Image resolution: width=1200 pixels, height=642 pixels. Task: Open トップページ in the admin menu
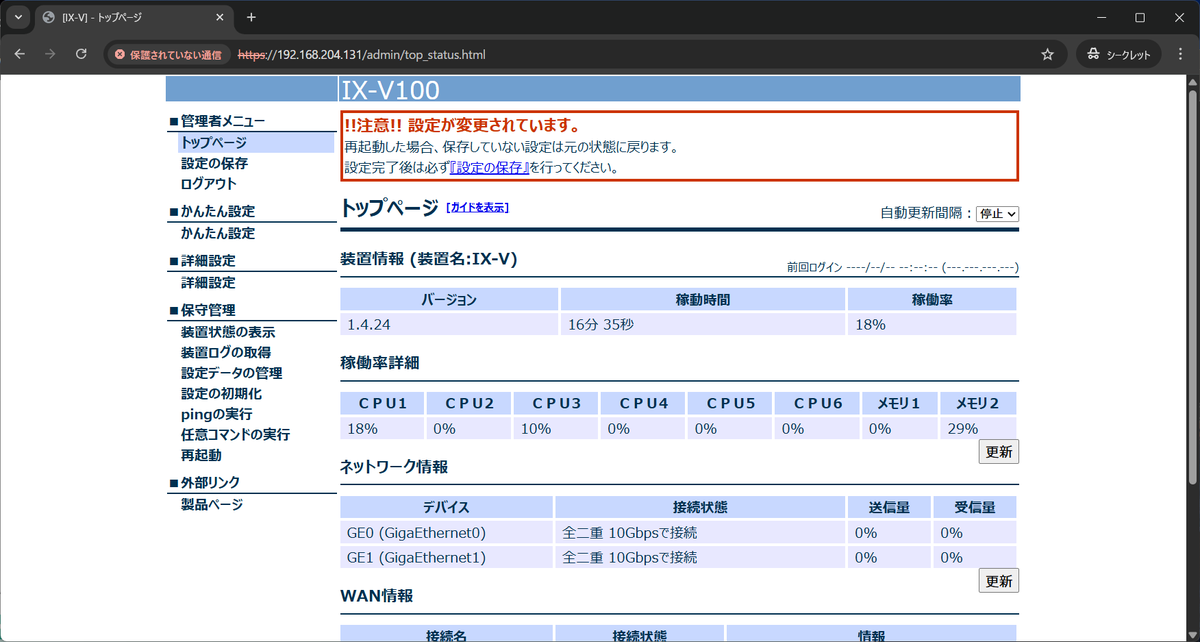click(x=213, y=143)
